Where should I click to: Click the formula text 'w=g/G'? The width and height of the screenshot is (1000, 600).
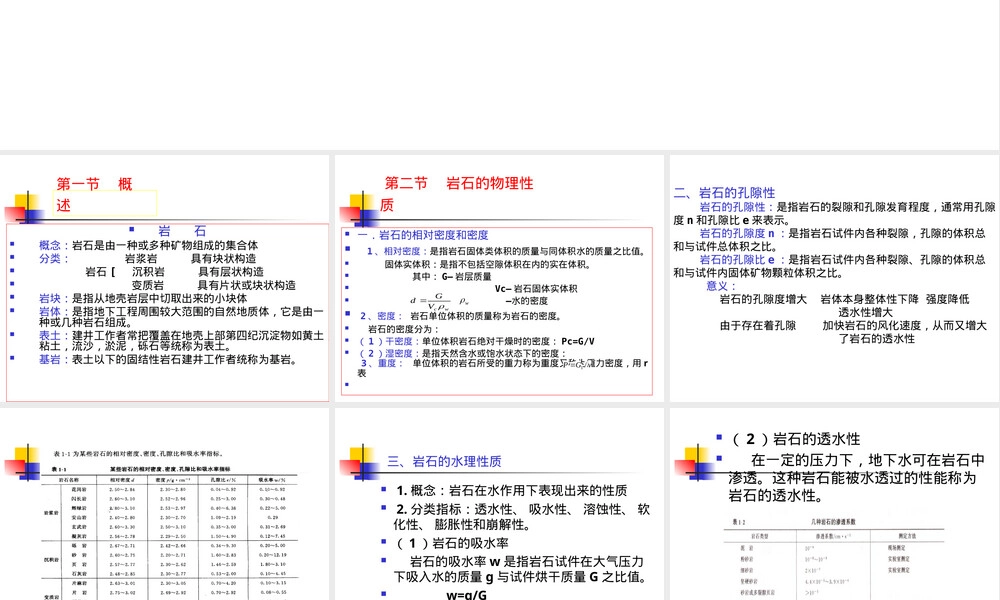pos(466,594)
